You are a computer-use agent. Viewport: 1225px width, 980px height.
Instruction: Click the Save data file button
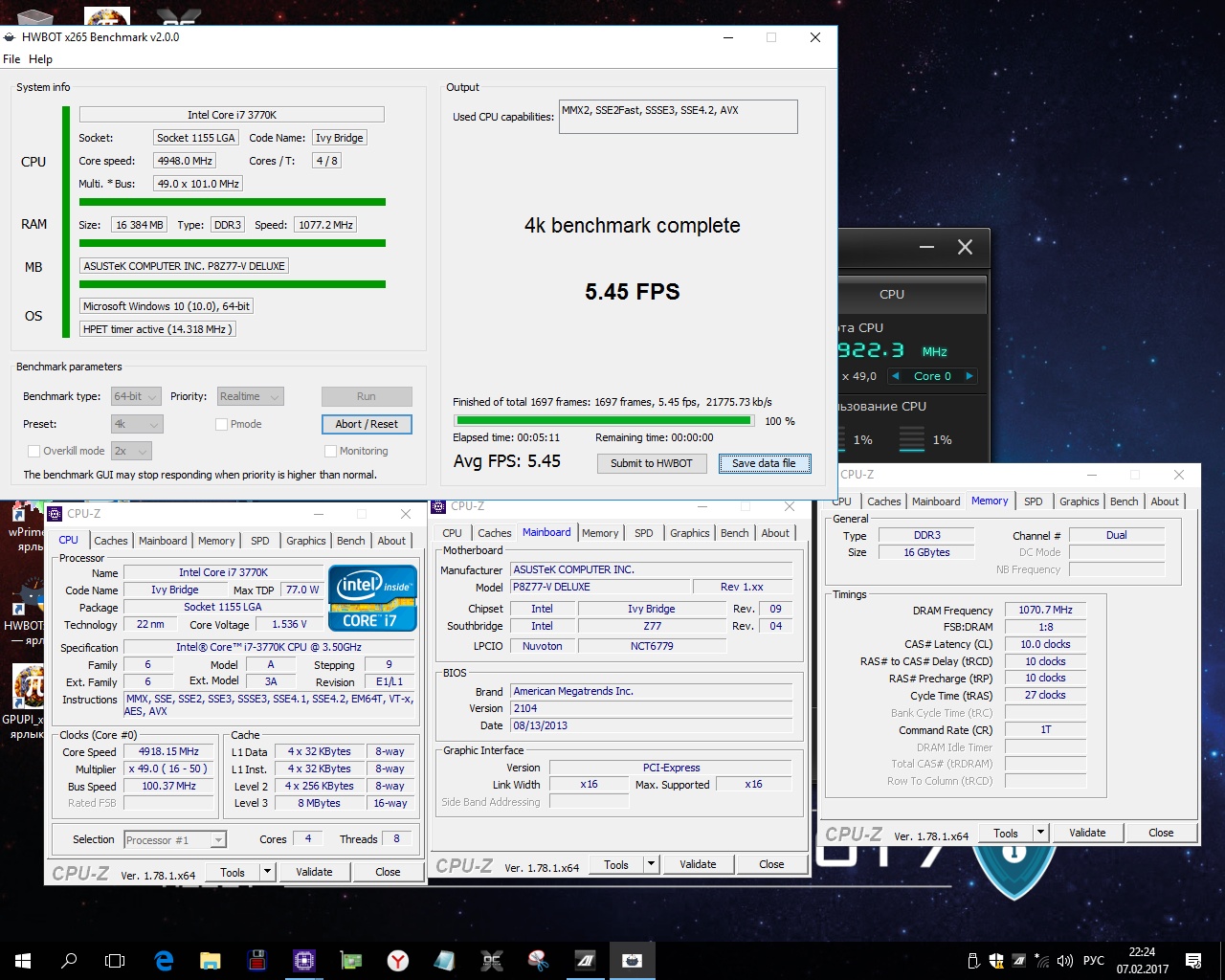point(764,463)
